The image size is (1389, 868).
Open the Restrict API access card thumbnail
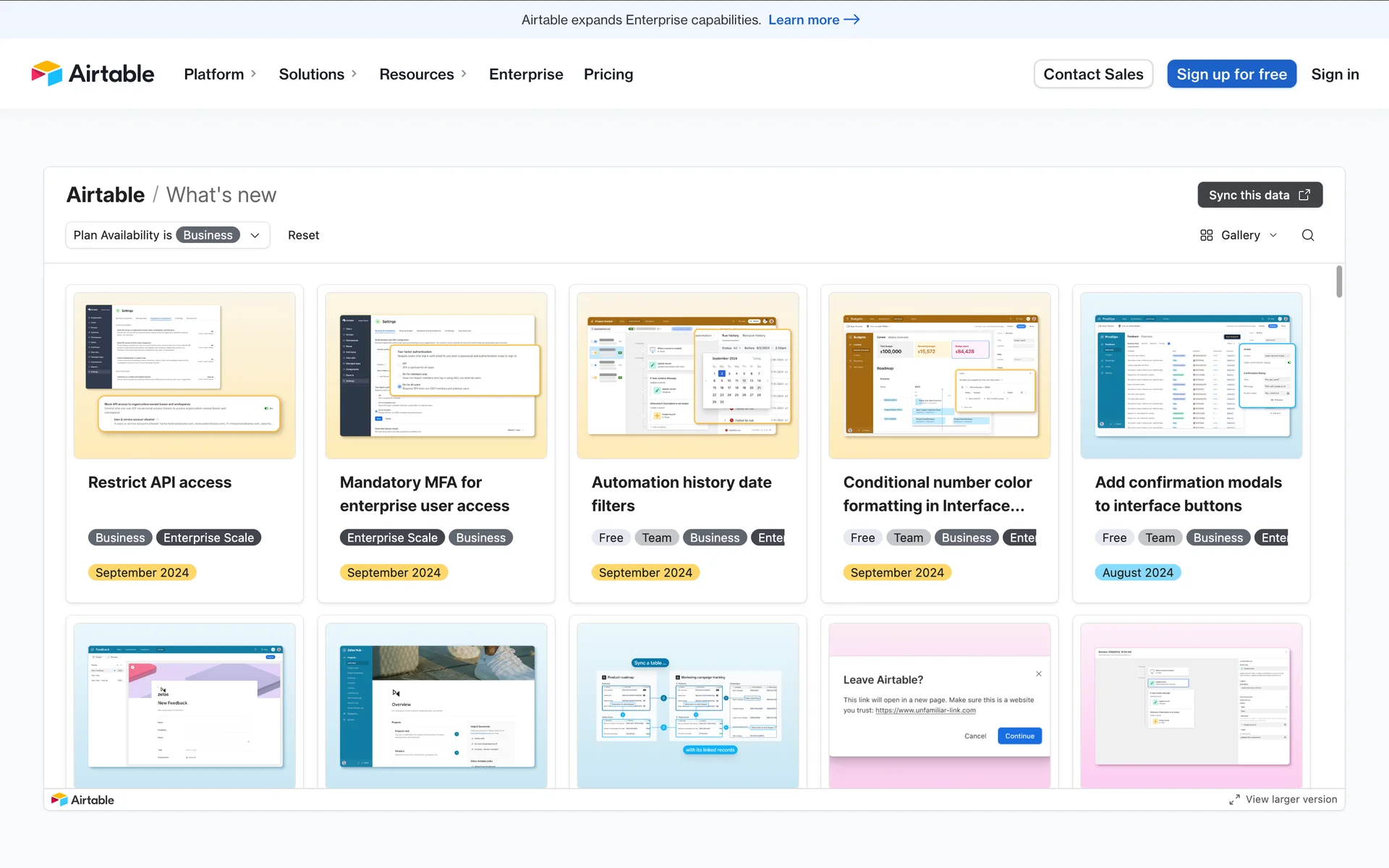point(184,375)
